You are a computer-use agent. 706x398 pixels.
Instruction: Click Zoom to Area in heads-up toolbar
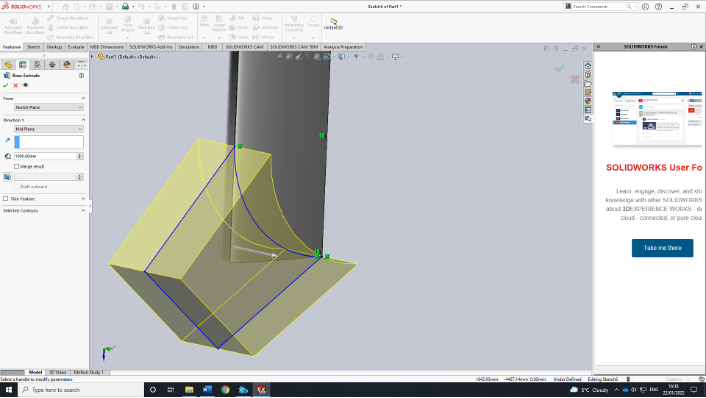(x=289, y=57)
